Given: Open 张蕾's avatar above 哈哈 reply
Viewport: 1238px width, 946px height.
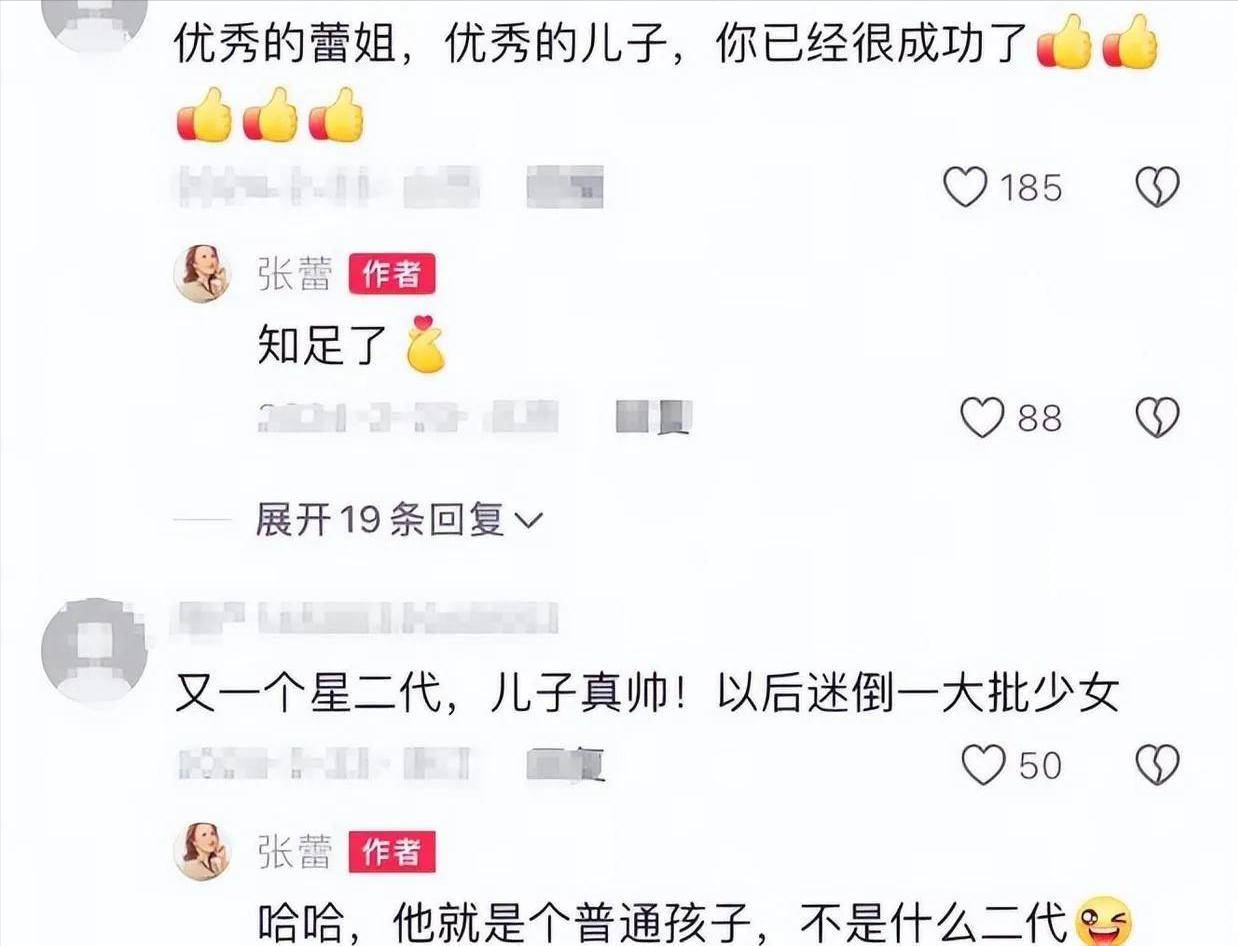Looking at the screenshot, I should pos(203,852).
